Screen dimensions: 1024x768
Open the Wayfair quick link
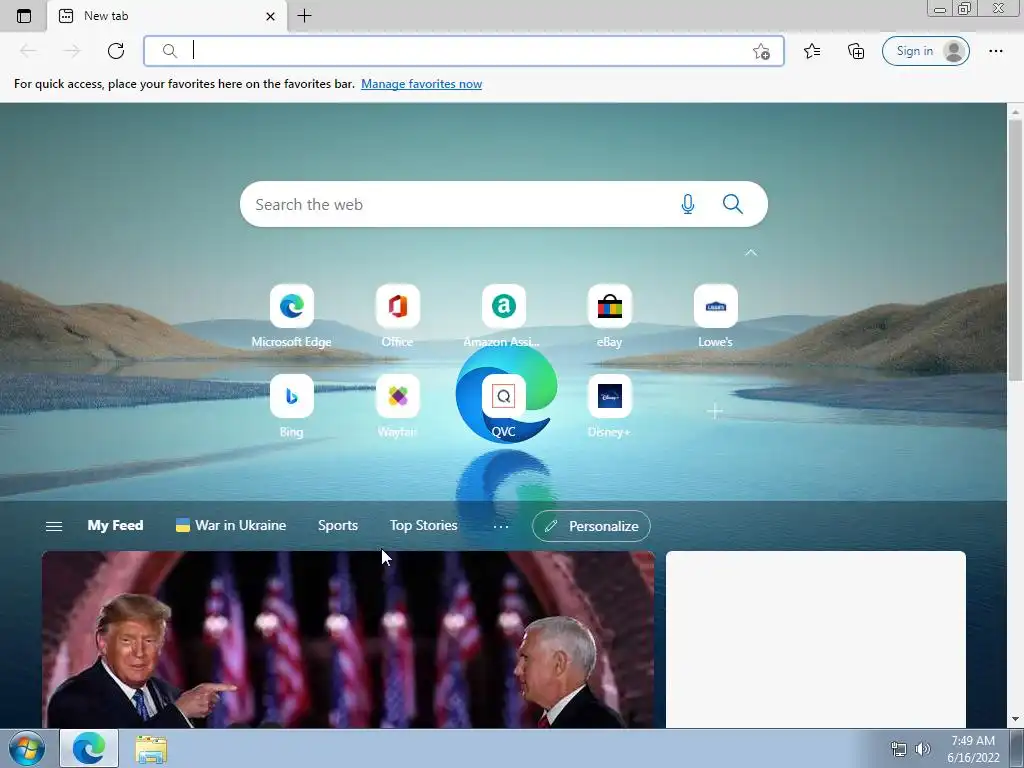pyautogui.click(x=398, y=406)
